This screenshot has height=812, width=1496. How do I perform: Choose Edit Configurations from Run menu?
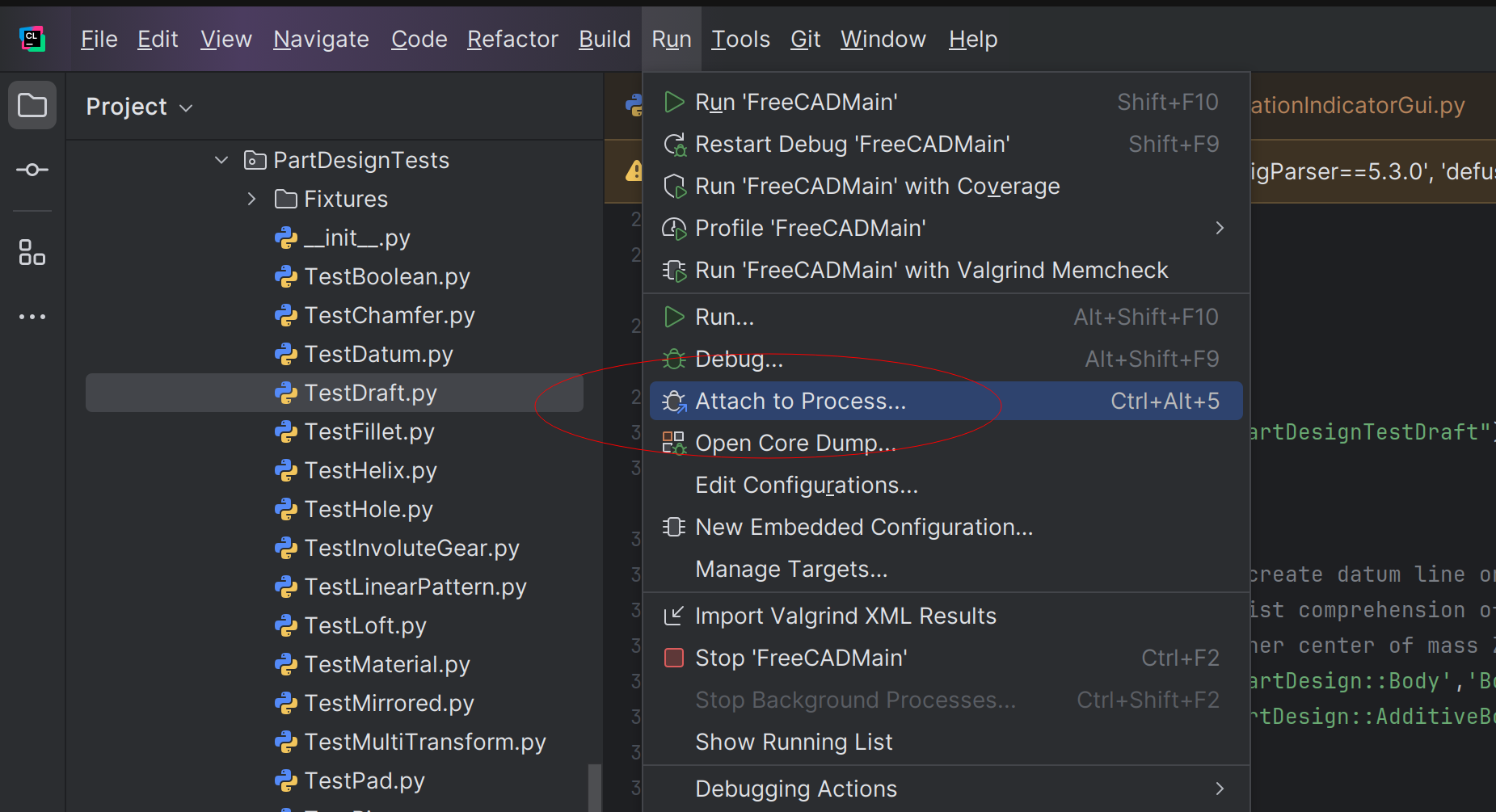click(806, 485)
